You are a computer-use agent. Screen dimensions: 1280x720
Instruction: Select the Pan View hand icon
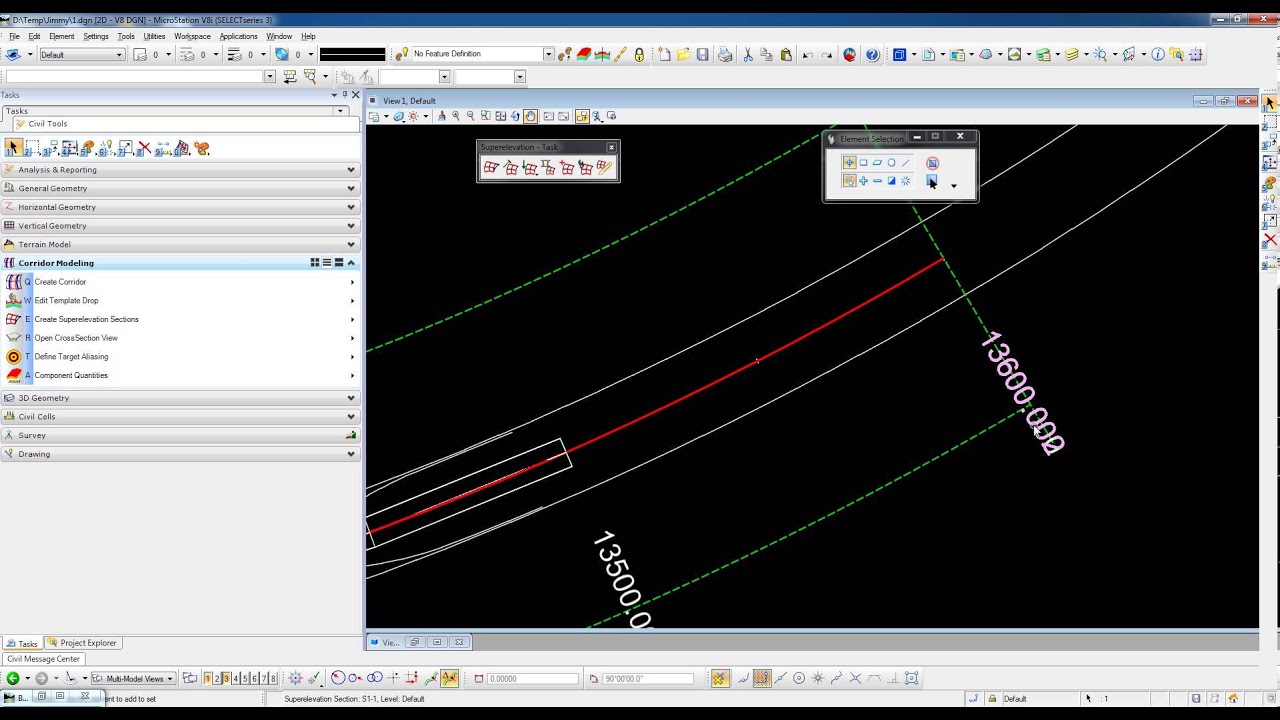tap(530, 116)
